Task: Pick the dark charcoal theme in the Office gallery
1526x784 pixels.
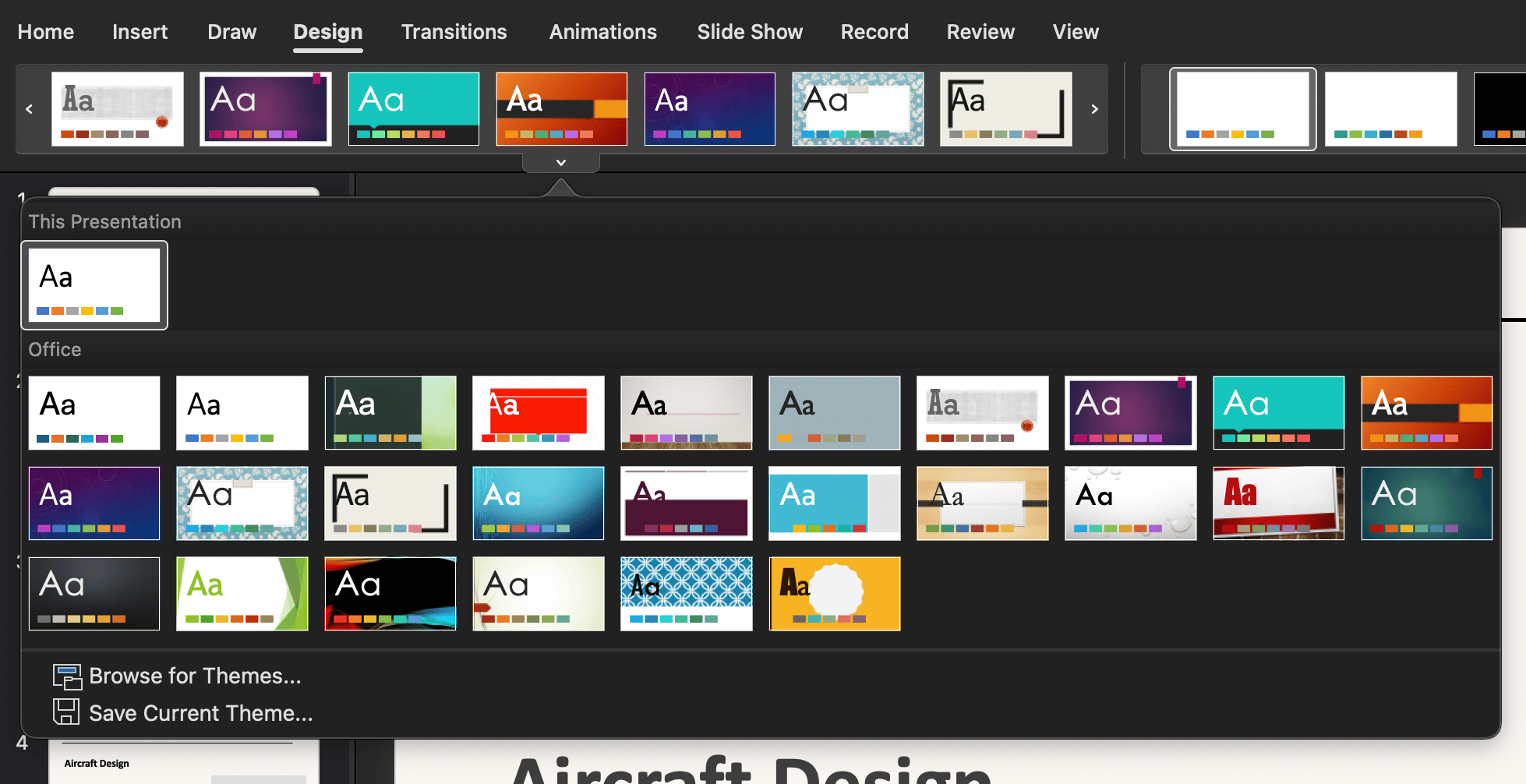Action: coord(94,594)
